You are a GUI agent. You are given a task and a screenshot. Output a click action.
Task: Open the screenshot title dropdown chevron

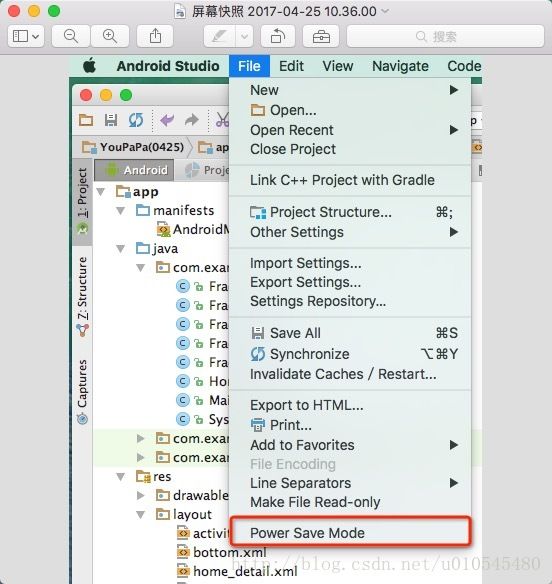click(x=386, y=11)
